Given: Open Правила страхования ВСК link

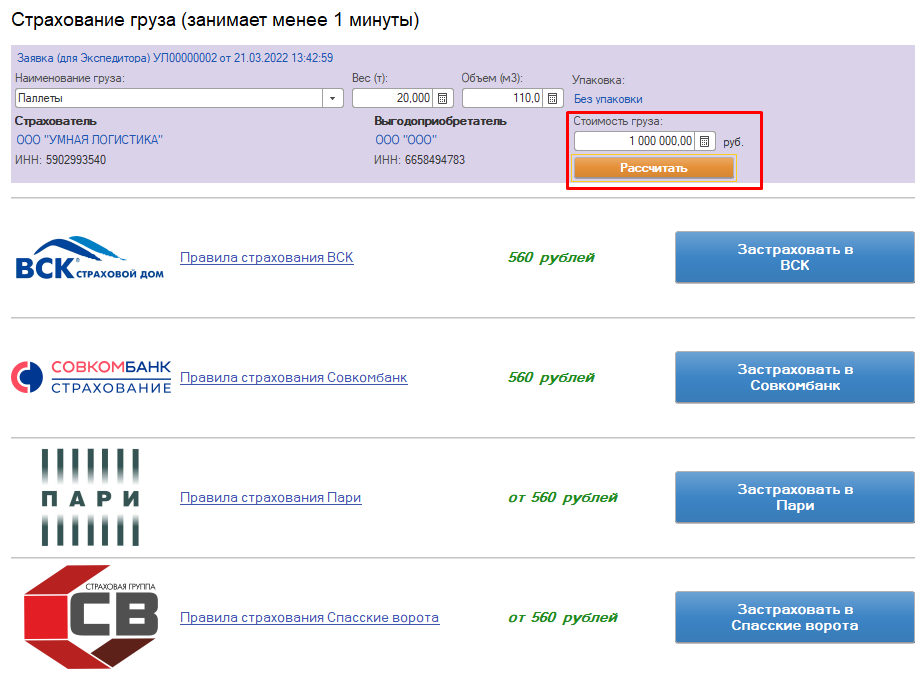Looking at the screenshot, I should click(267, 257).
